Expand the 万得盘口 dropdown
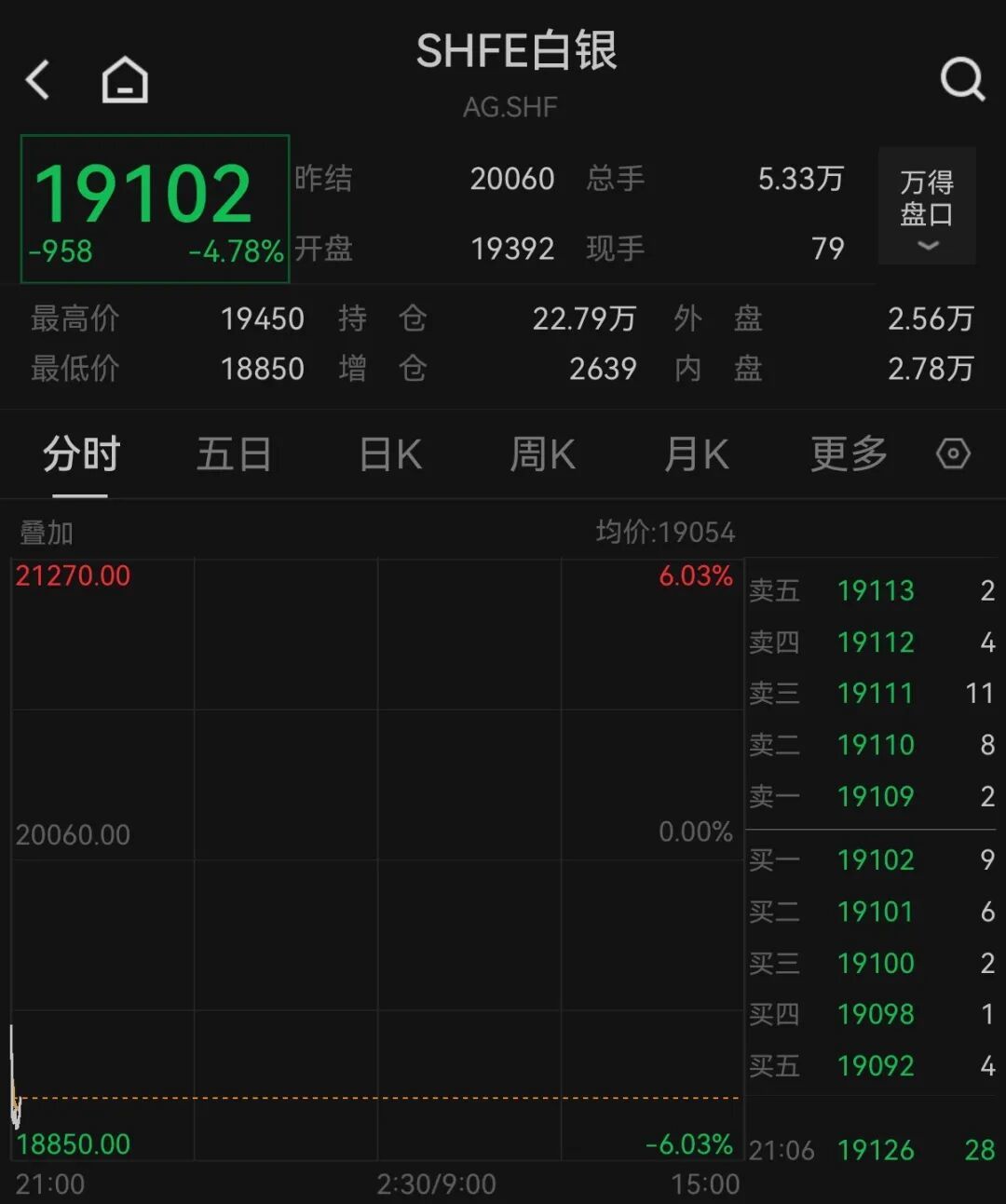The height and width of the screenshot is (1204, 1006). tap(927, 207)
